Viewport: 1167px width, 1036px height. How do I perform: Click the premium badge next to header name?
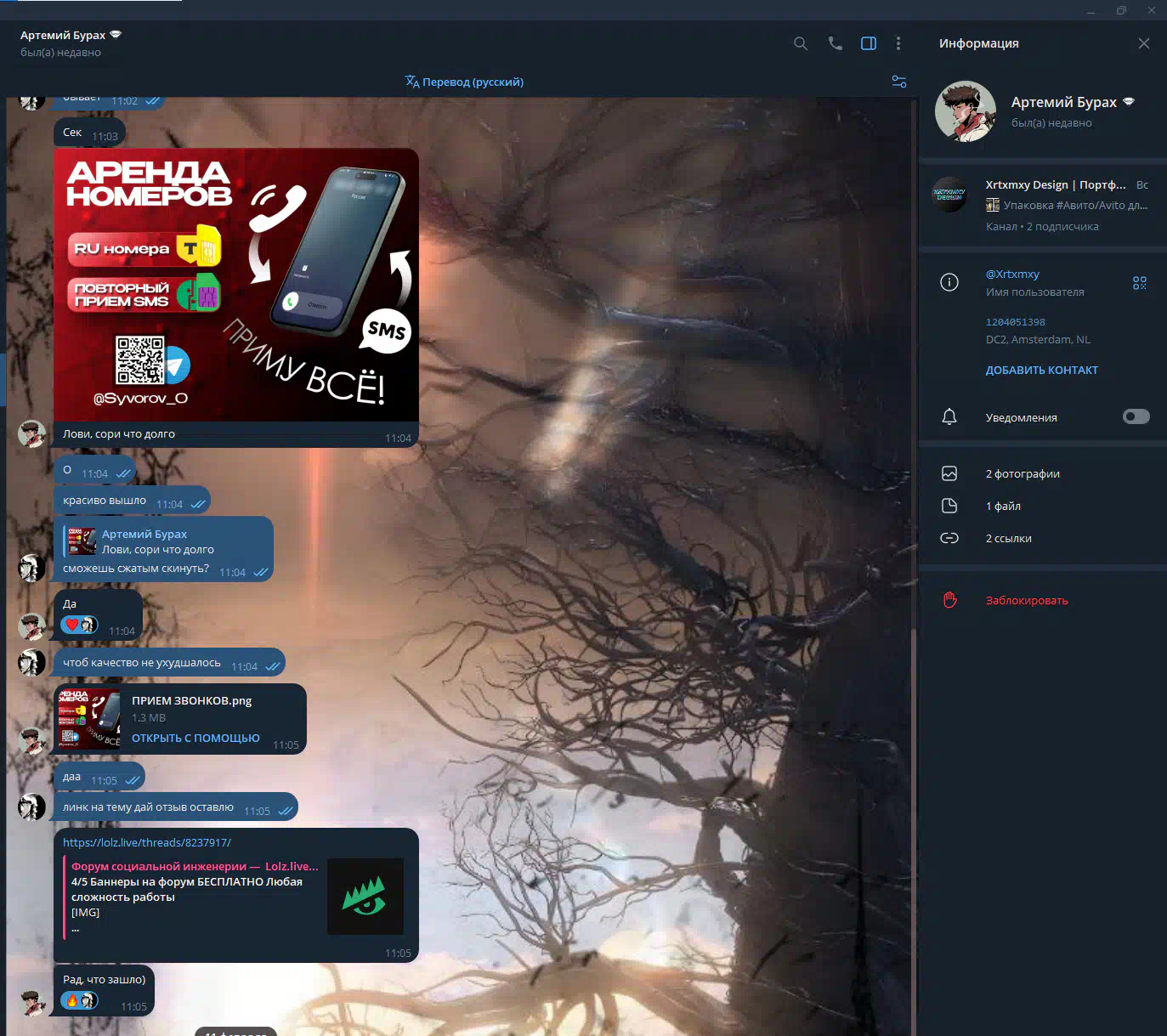pos(116,35)
